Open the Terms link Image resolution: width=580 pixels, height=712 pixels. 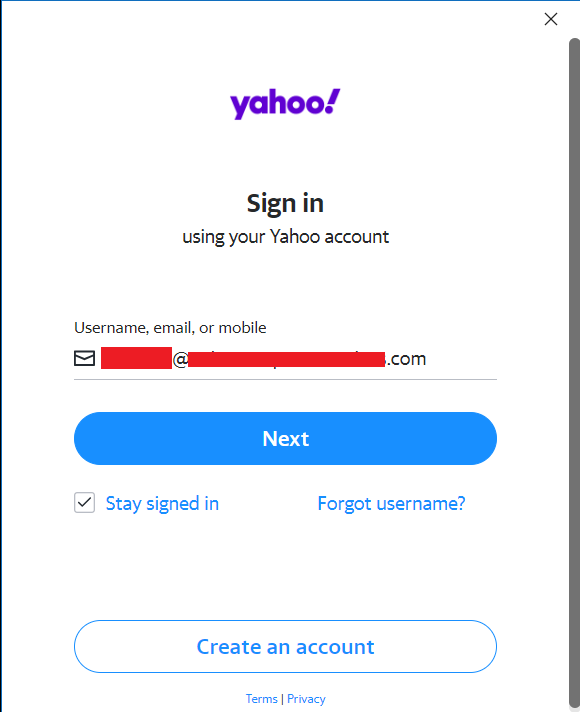(261, 699)
